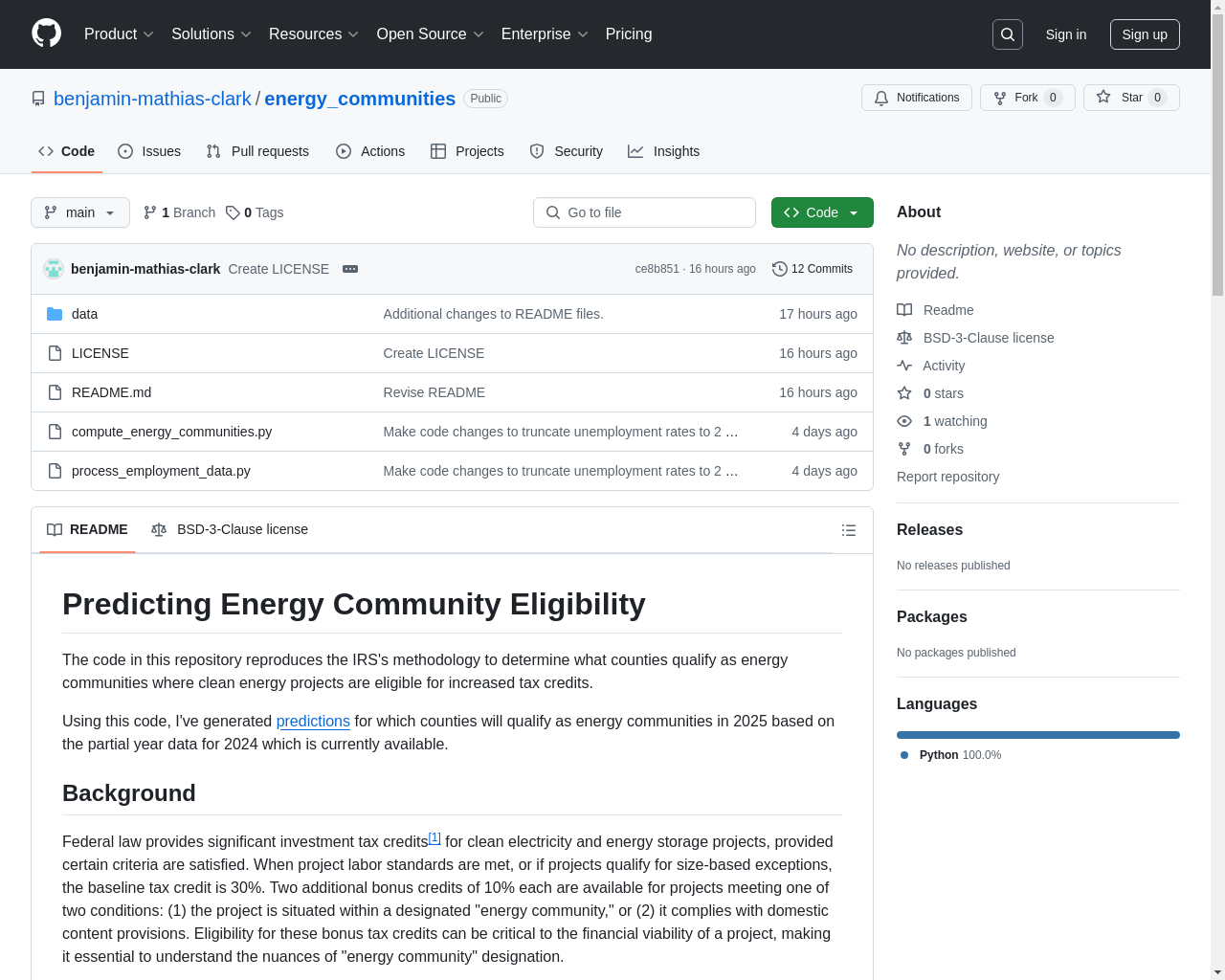1225x980 pixels.
Task: Switch to the Issues tab
Action: click(149, 151)
